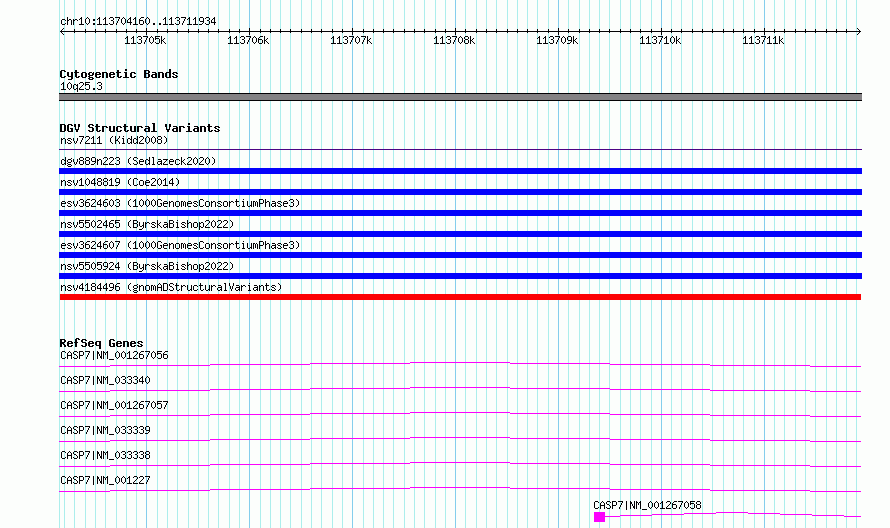Open transcript CASP7|NM_001267058
This screenshot has width=890, height=528.
point(647,505)
